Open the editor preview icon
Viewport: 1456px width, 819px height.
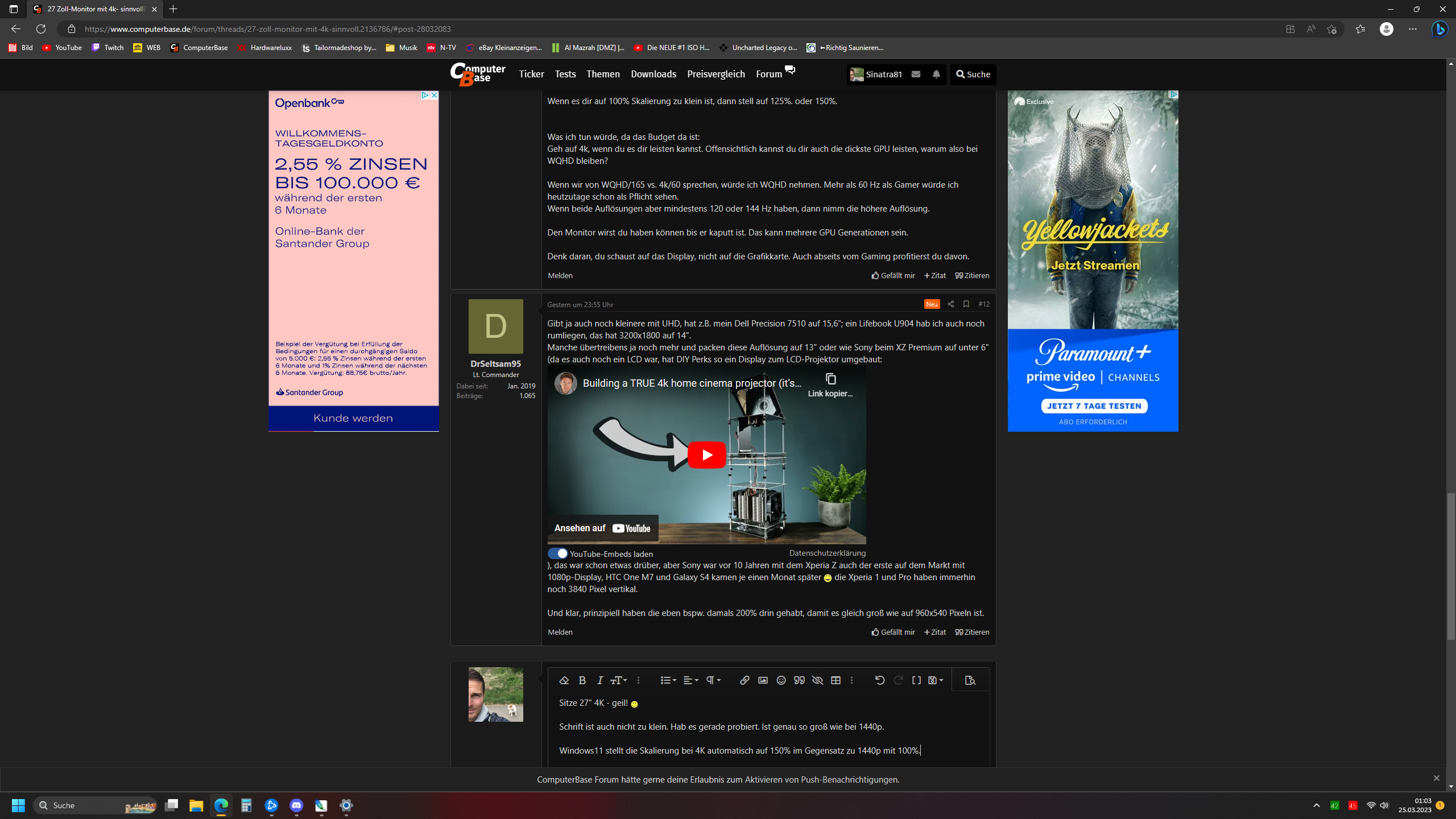(x=970, y=680)
